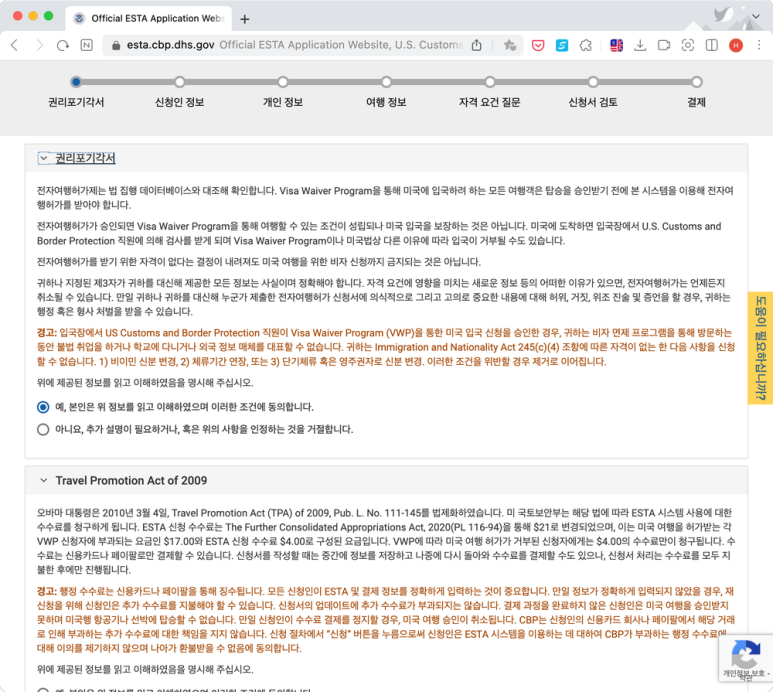Click the 신청인 정보 step label
The image size is (773, 692).
179,102
